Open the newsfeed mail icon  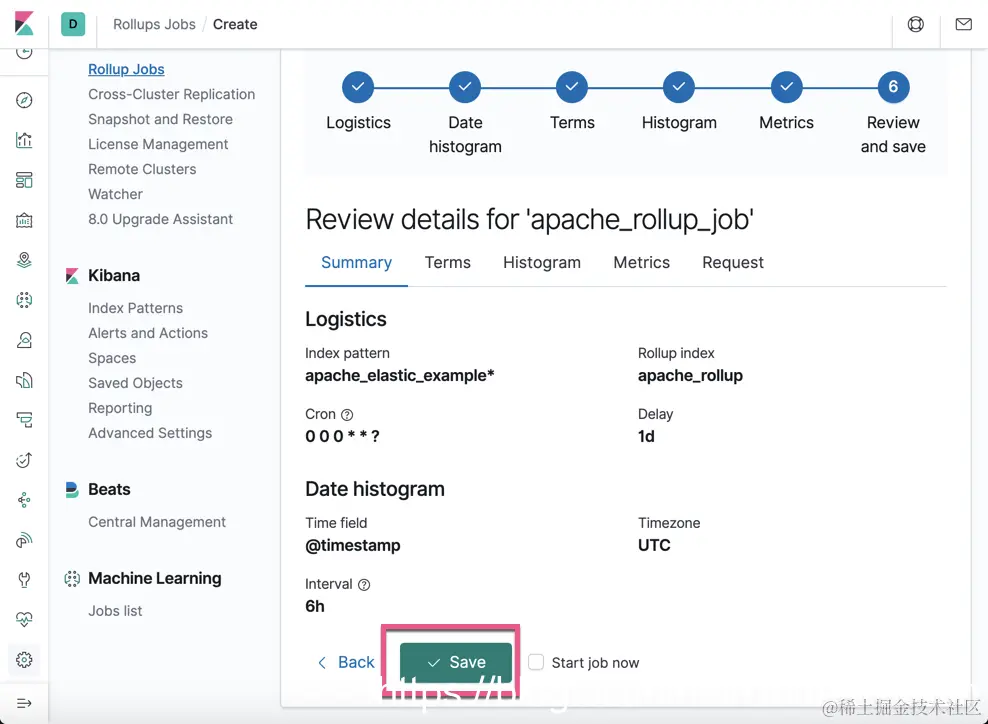(x=963, y=24)
